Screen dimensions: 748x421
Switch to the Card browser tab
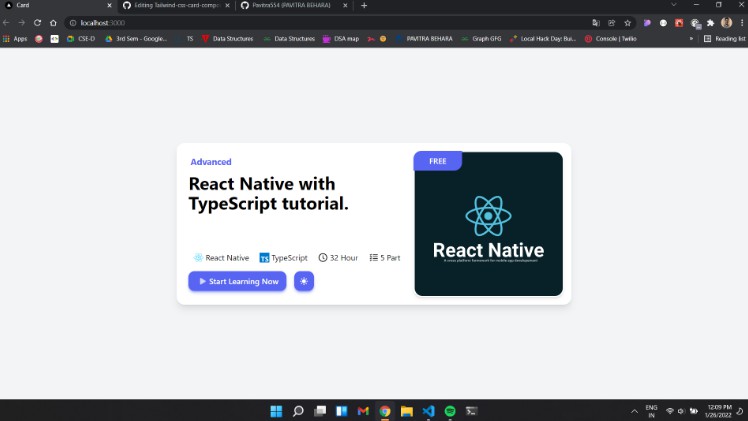(x=57, y=5)
